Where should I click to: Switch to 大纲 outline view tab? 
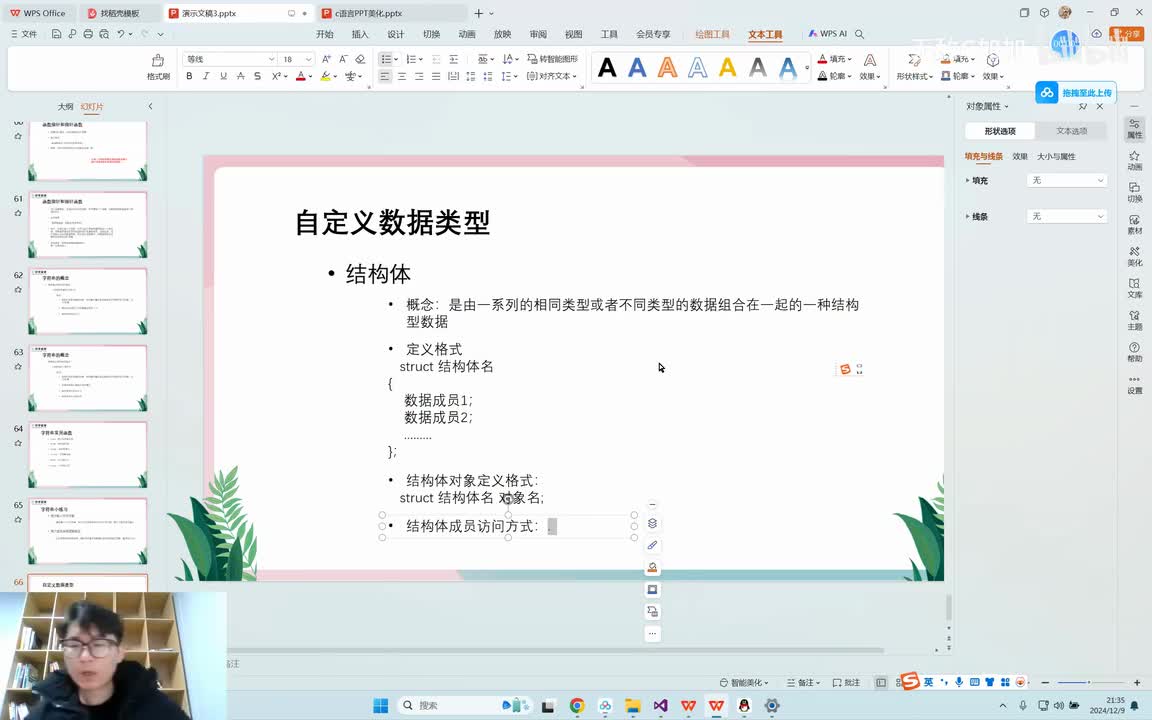click(65, 107)
